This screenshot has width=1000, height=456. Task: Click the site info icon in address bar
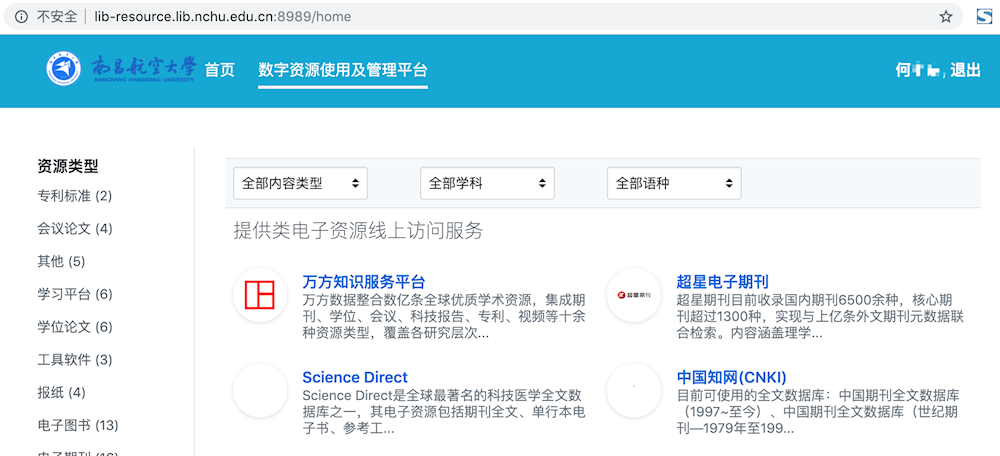[x=21, y=17]
